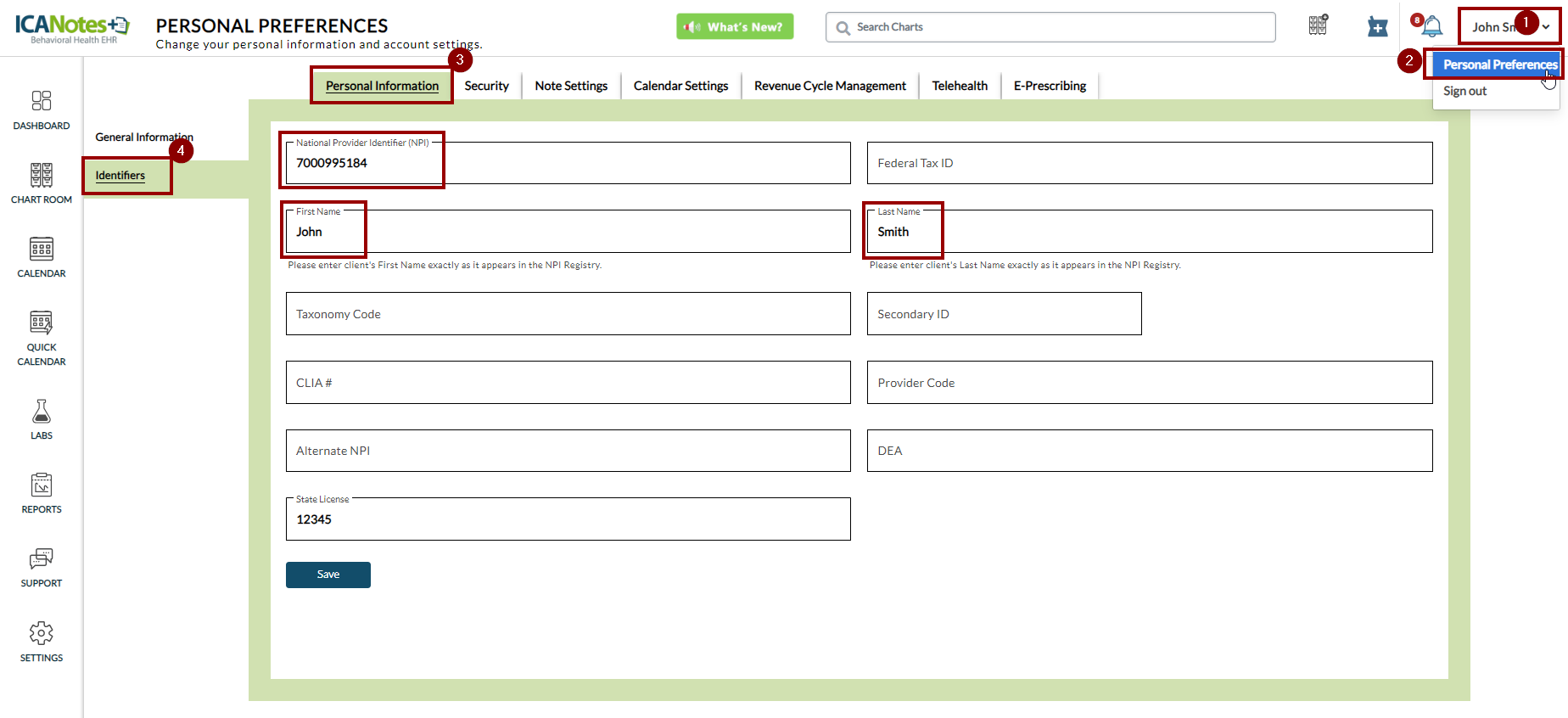Expand the John Smith user dropdown

tap(1509, 27)
